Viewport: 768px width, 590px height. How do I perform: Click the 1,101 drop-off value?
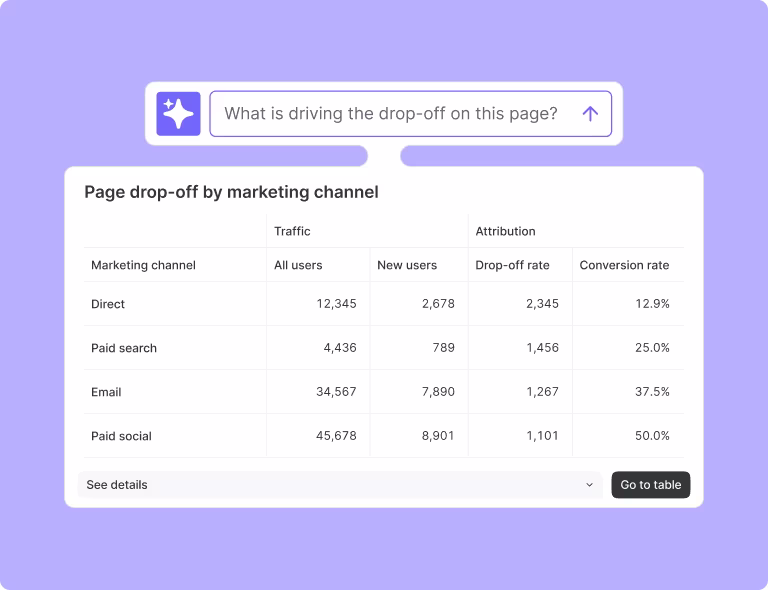click(x=542, y=436)
